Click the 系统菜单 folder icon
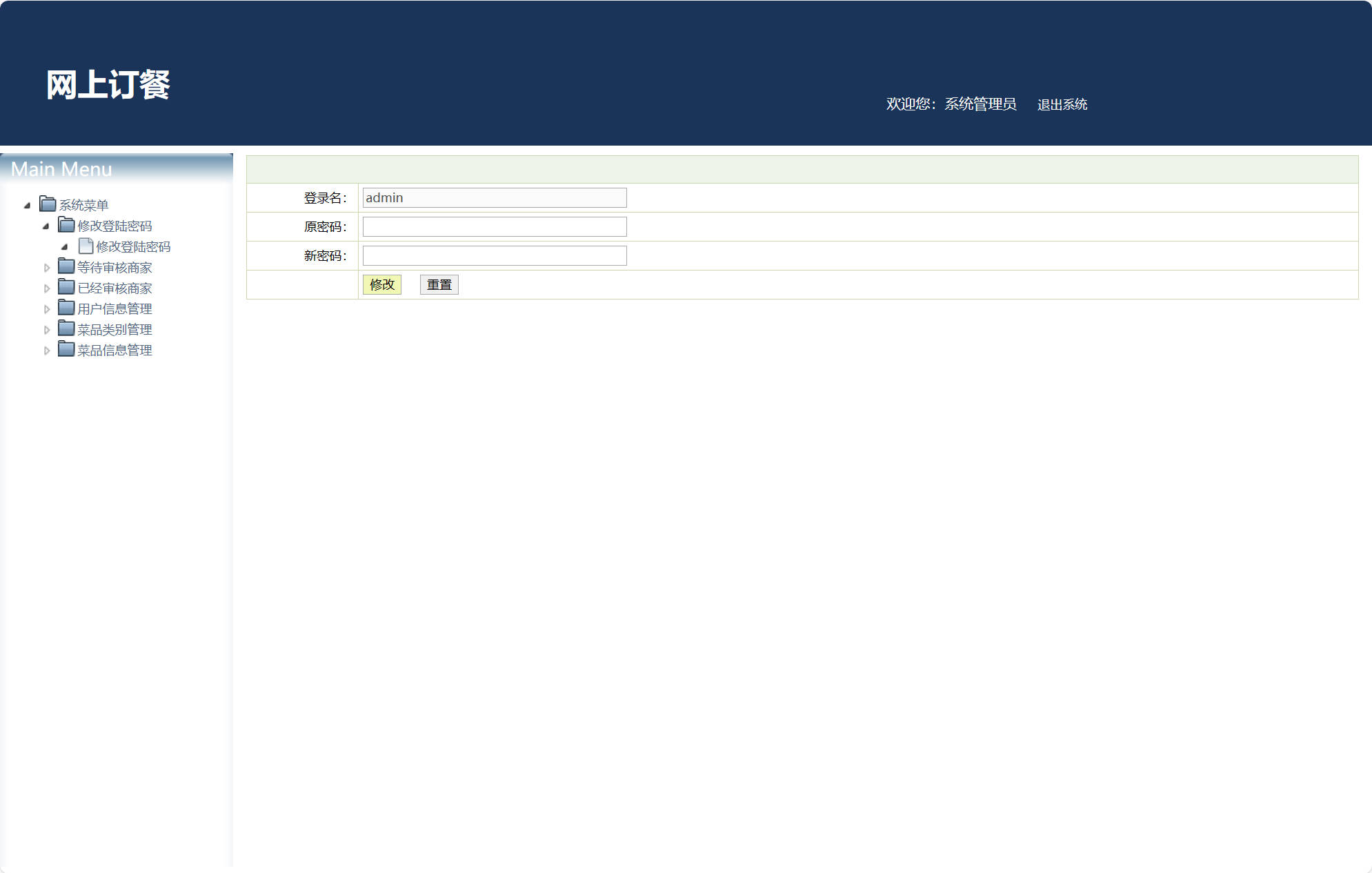This screenshot has height=873, width=1372. (46, 204)
